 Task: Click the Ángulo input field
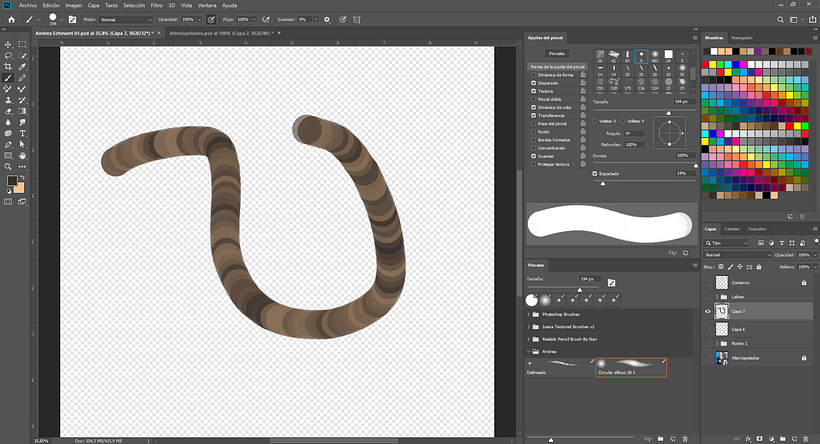634,133
